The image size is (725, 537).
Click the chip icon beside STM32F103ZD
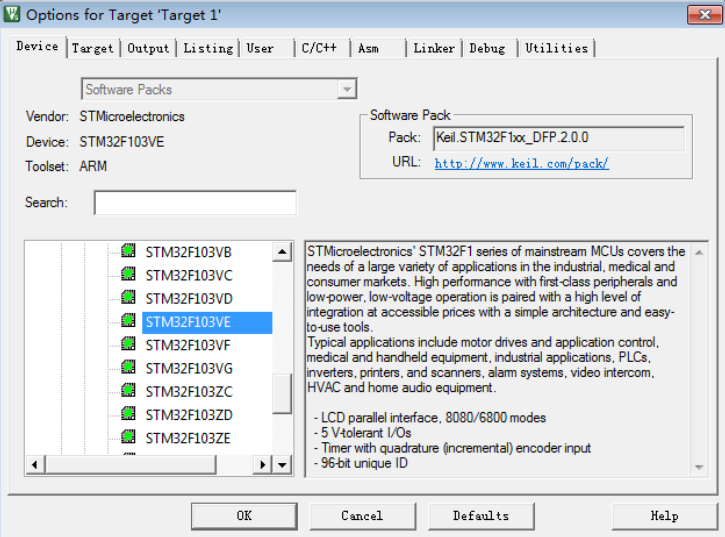coord(128,413)
